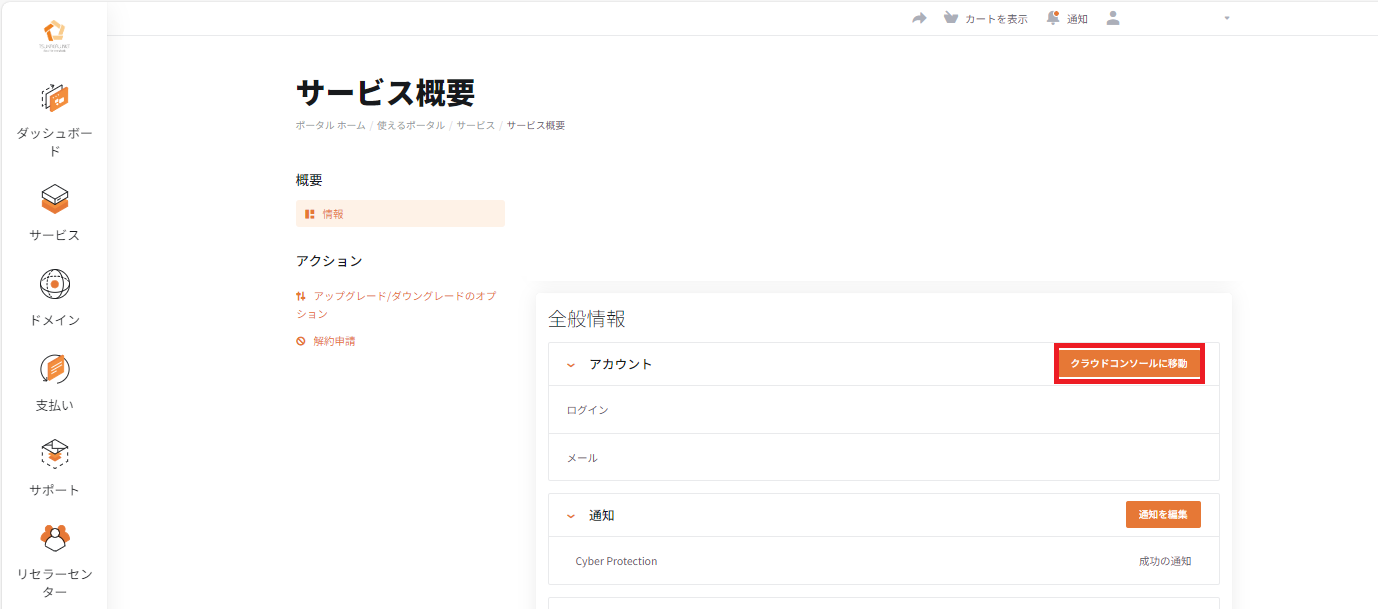
Task: Click the 情報 grid icon
Action: [310, 214]
